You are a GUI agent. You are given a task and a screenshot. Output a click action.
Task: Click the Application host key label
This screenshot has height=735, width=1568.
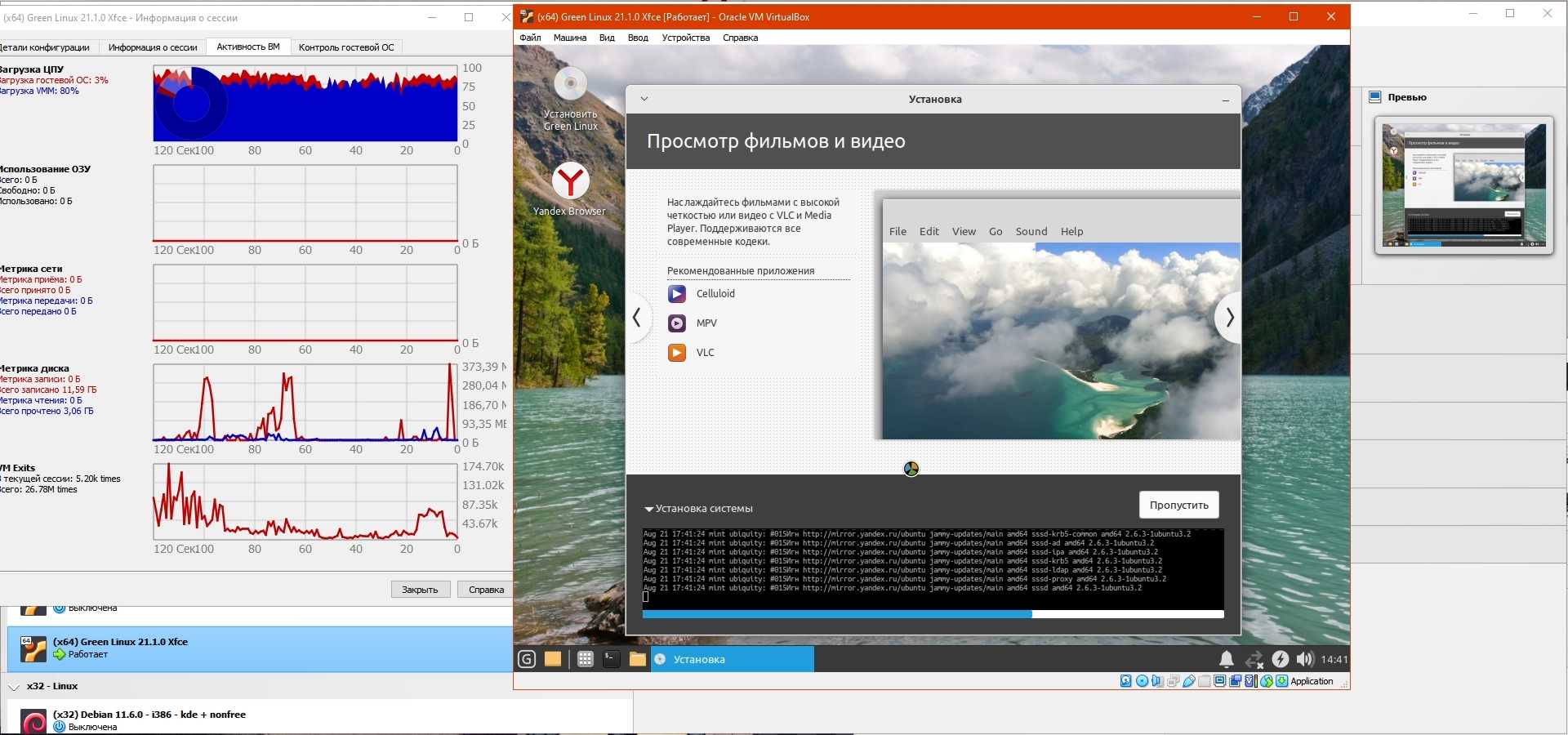[x=1312, y=681]
